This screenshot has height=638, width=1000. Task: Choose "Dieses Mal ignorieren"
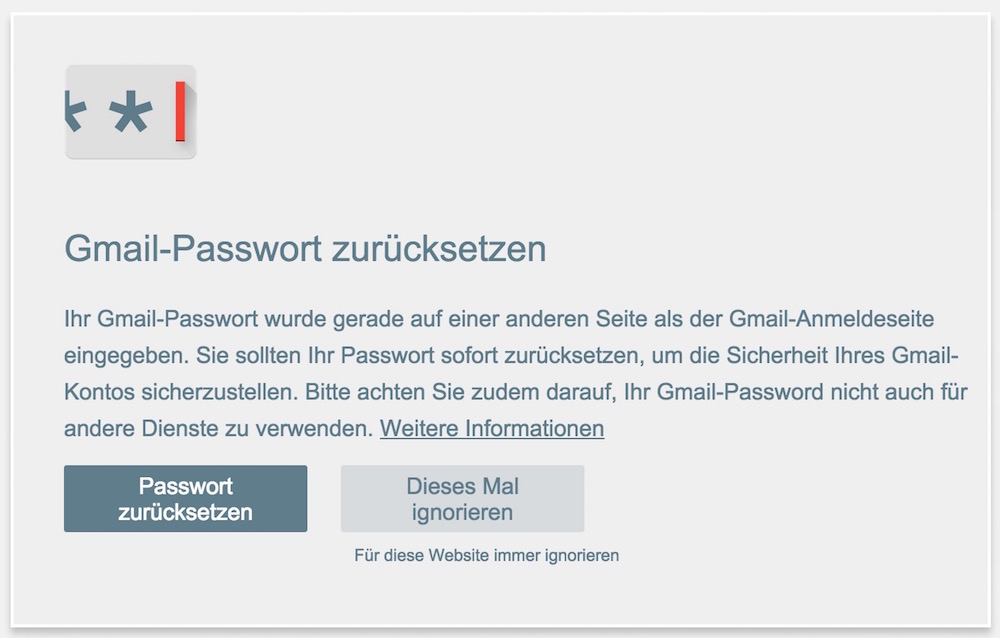coord(462,499)
